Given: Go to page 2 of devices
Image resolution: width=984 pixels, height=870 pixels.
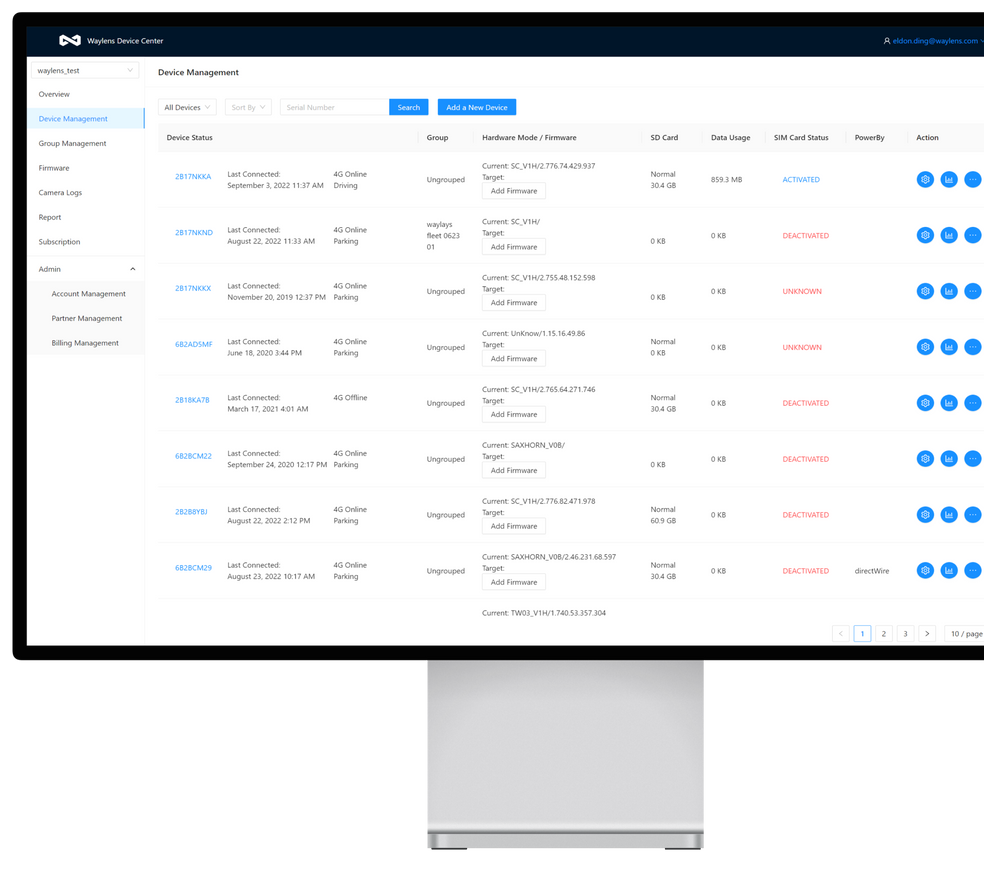Looking at the screenshot, I should tap(884, 634).
